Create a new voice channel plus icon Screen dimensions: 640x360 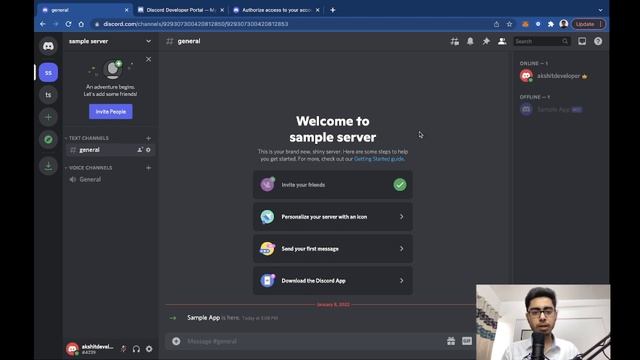click(x=149, y=168)
